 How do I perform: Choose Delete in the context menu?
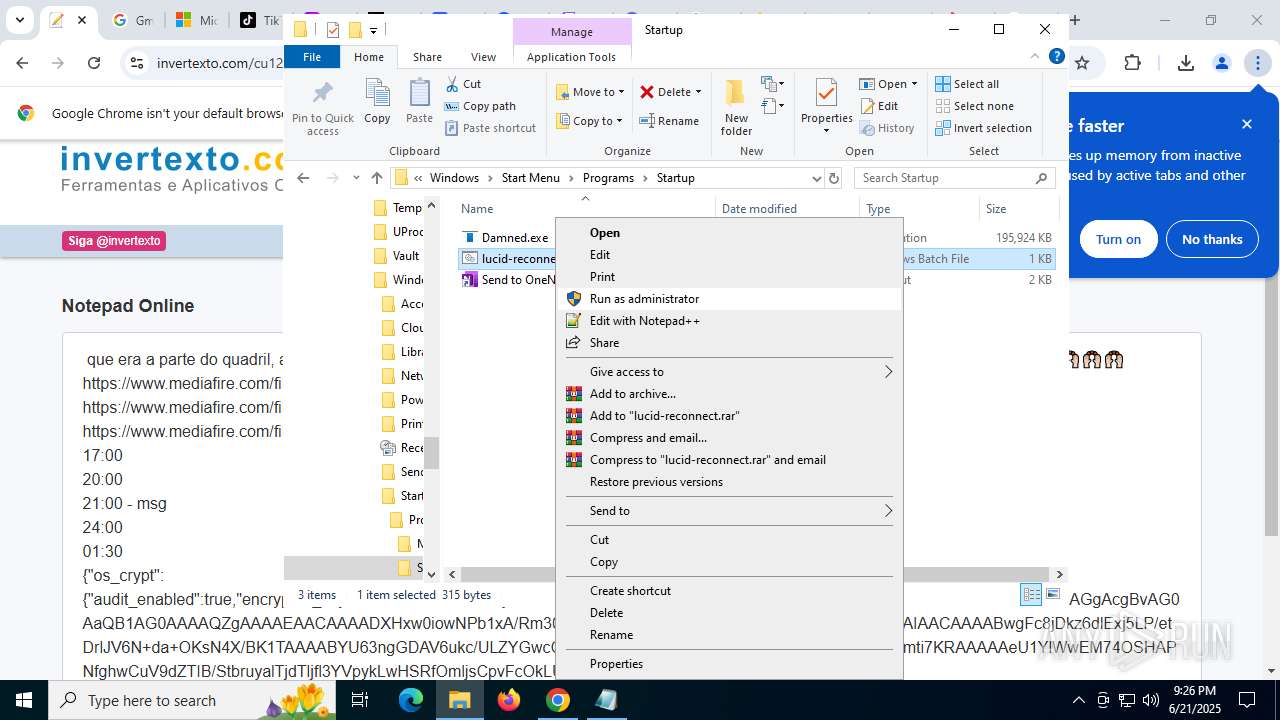tap(730, 613)
